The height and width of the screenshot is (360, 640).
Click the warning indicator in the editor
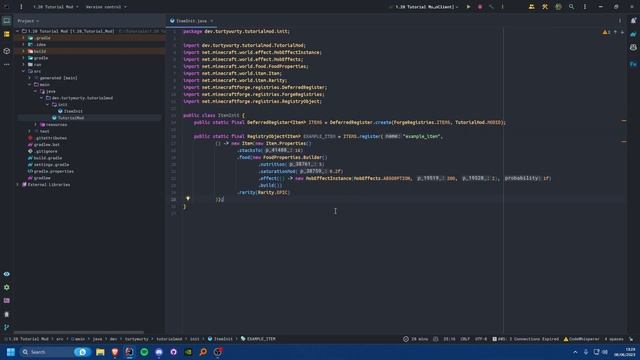click(606, 32)
